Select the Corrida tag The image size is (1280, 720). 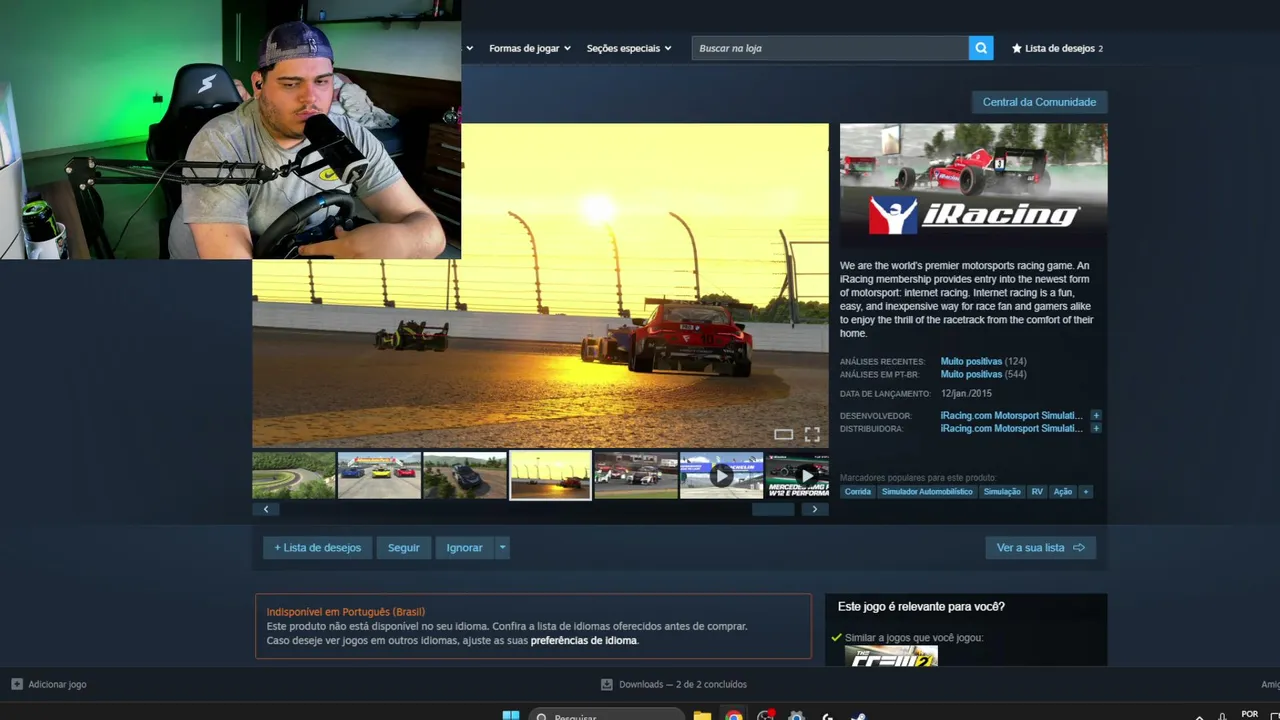pos(858,492)
